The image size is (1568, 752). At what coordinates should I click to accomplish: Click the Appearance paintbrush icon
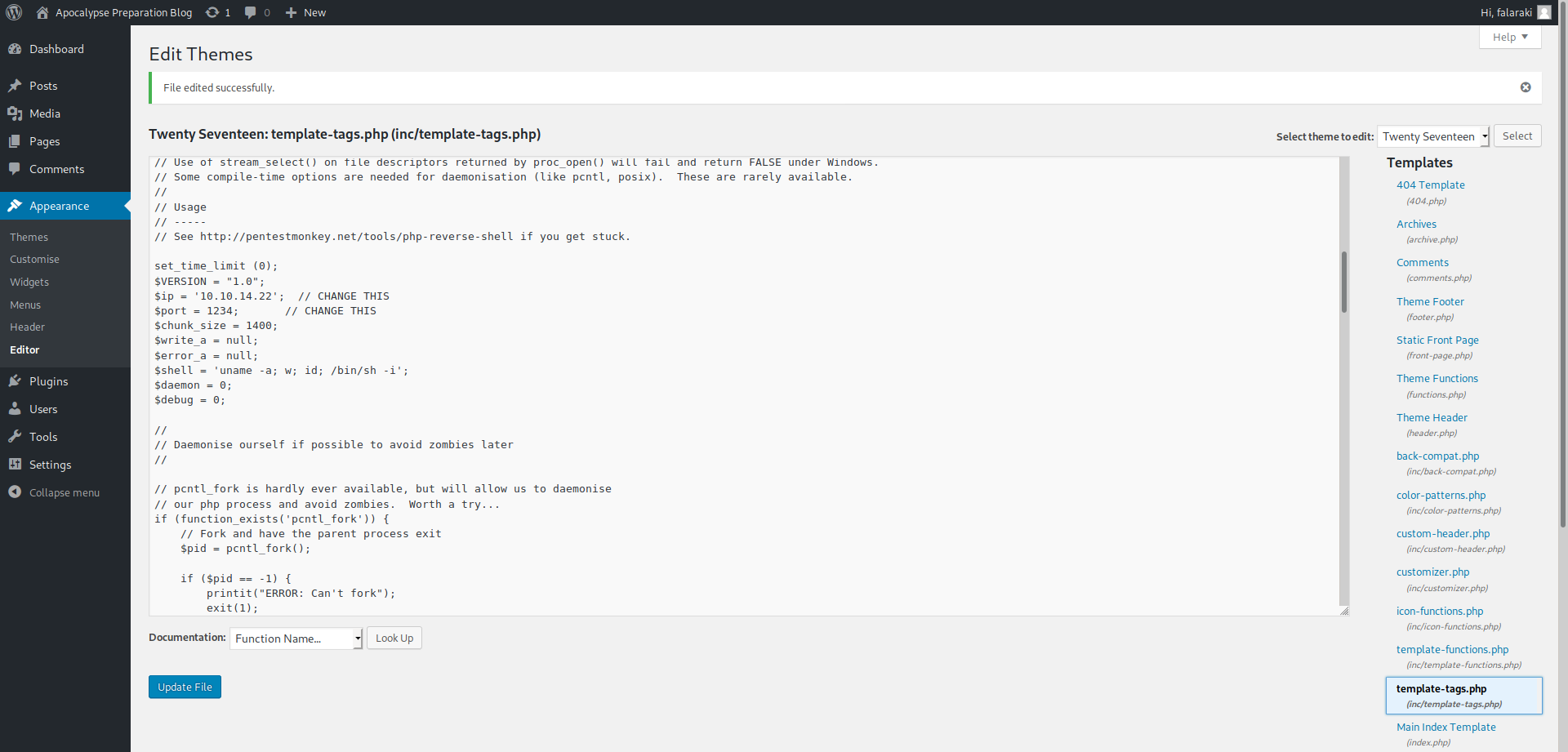pyautogui.click(x=15, y=206)
